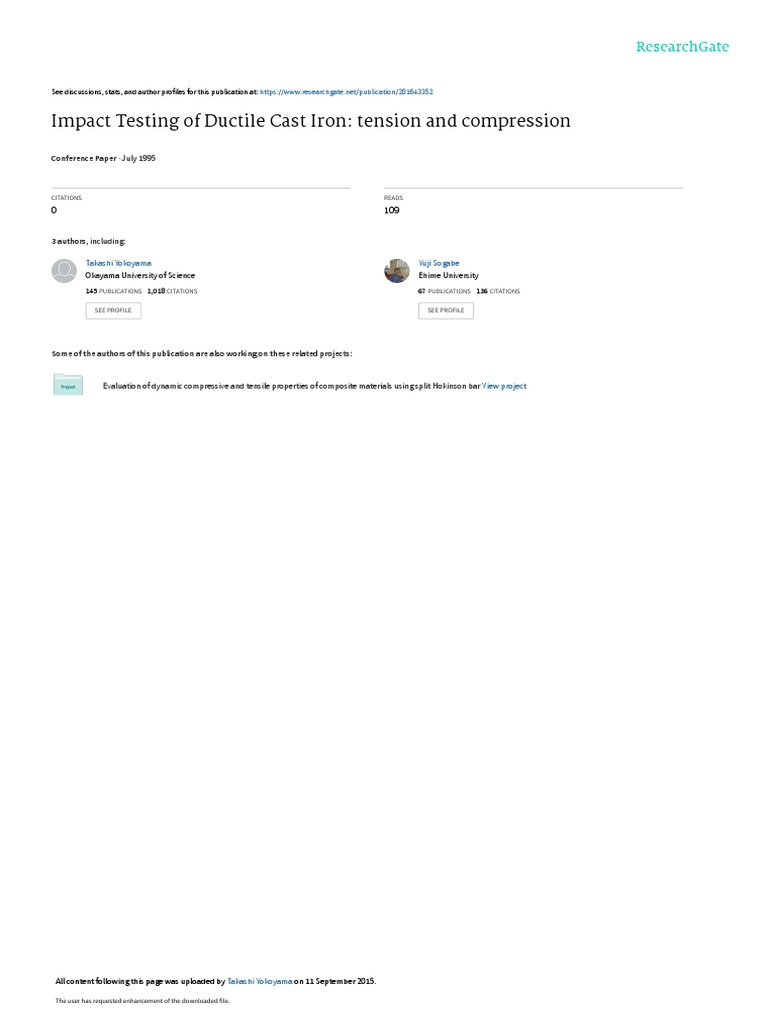Image resolution: width=768 pixels, height=1024 pixels.
Task: Click Takashi Yokoyama's gray avatar icon
Action: tap(64, 271)
